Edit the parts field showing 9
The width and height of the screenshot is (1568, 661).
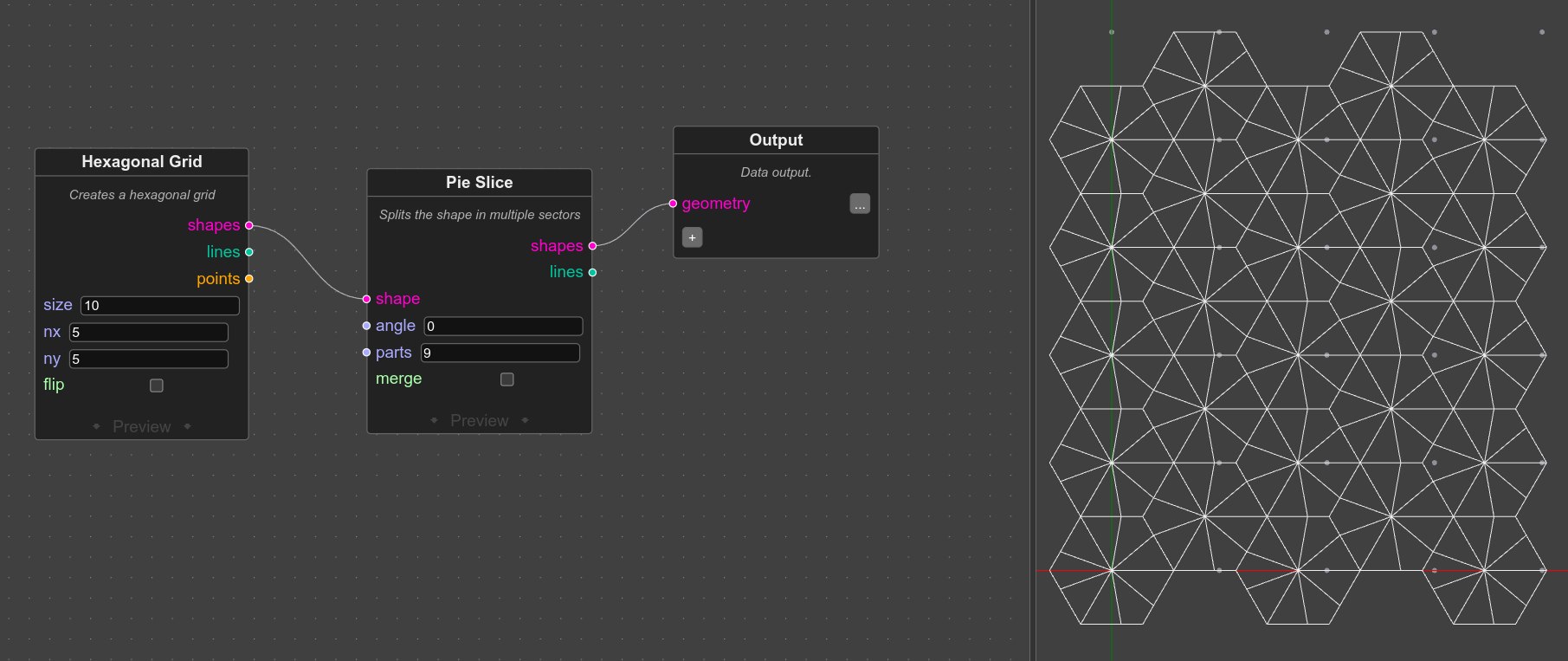click(x=500, y=353)
